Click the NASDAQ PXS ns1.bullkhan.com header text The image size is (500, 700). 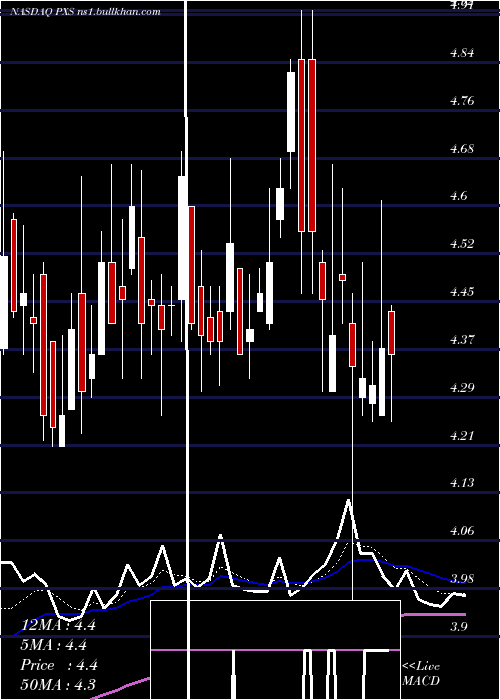(x=85, y=12)
